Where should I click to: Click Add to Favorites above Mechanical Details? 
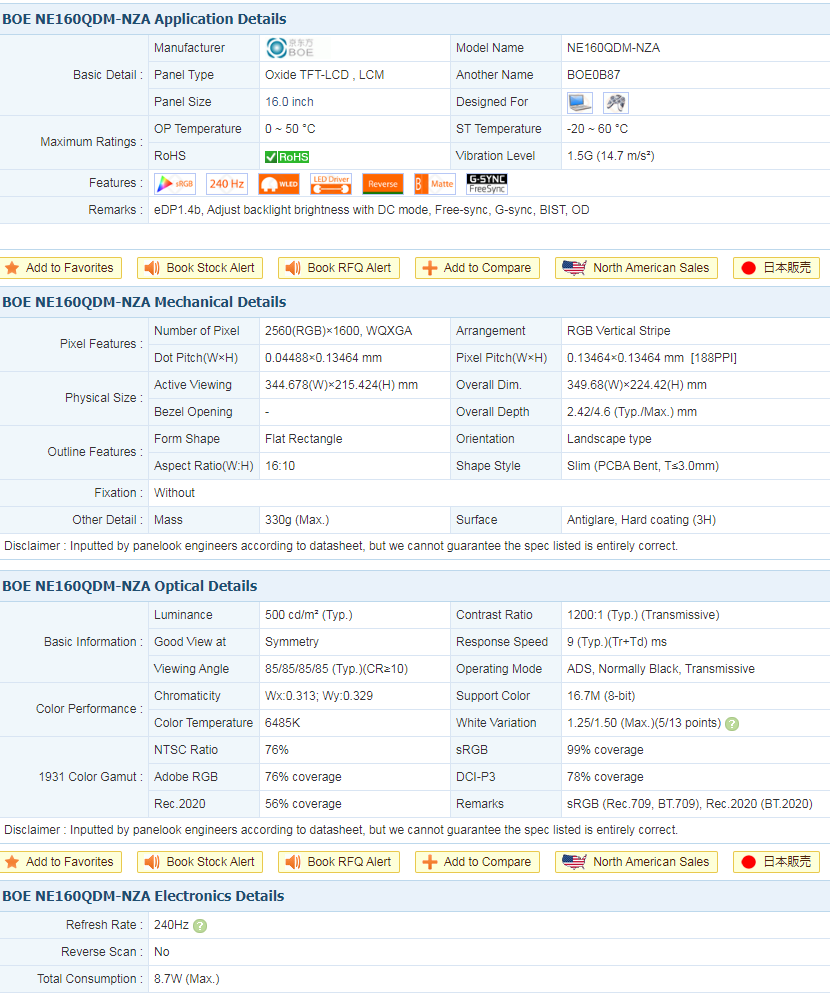click(x=61, y=268)
